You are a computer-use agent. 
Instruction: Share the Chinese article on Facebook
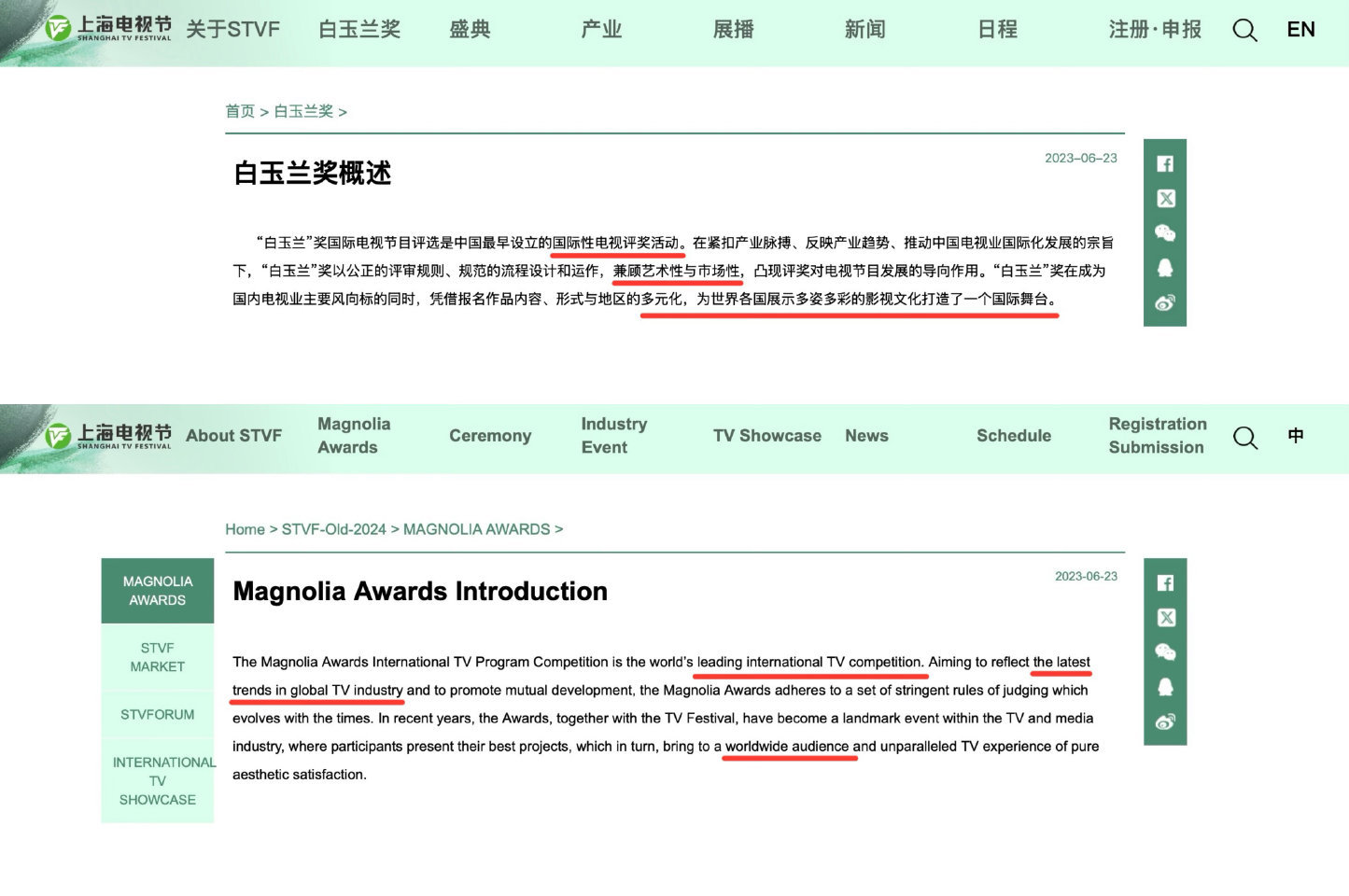(x=1165, y=164)
